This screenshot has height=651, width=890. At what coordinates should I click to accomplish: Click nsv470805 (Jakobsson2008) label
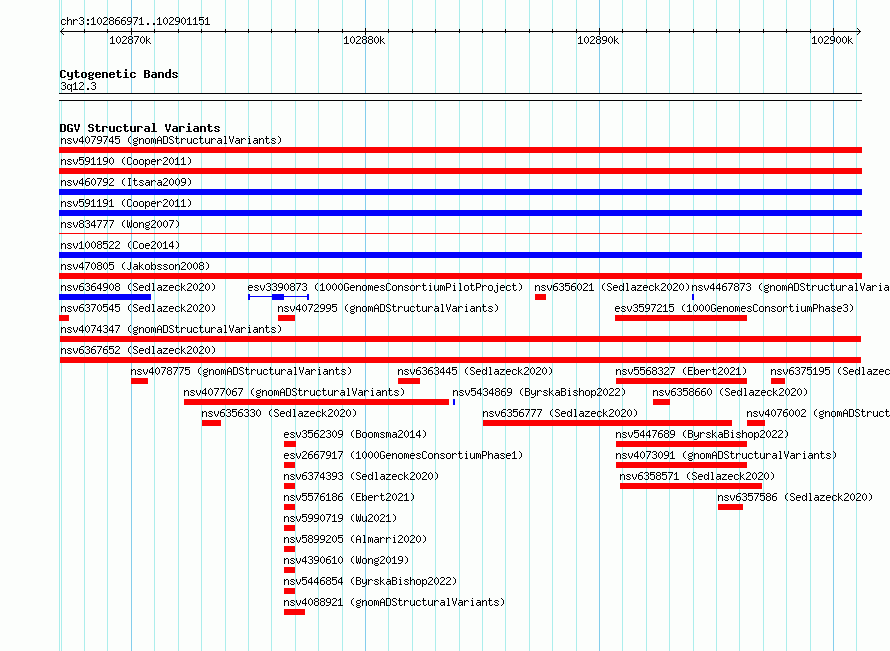coord(135,266)
